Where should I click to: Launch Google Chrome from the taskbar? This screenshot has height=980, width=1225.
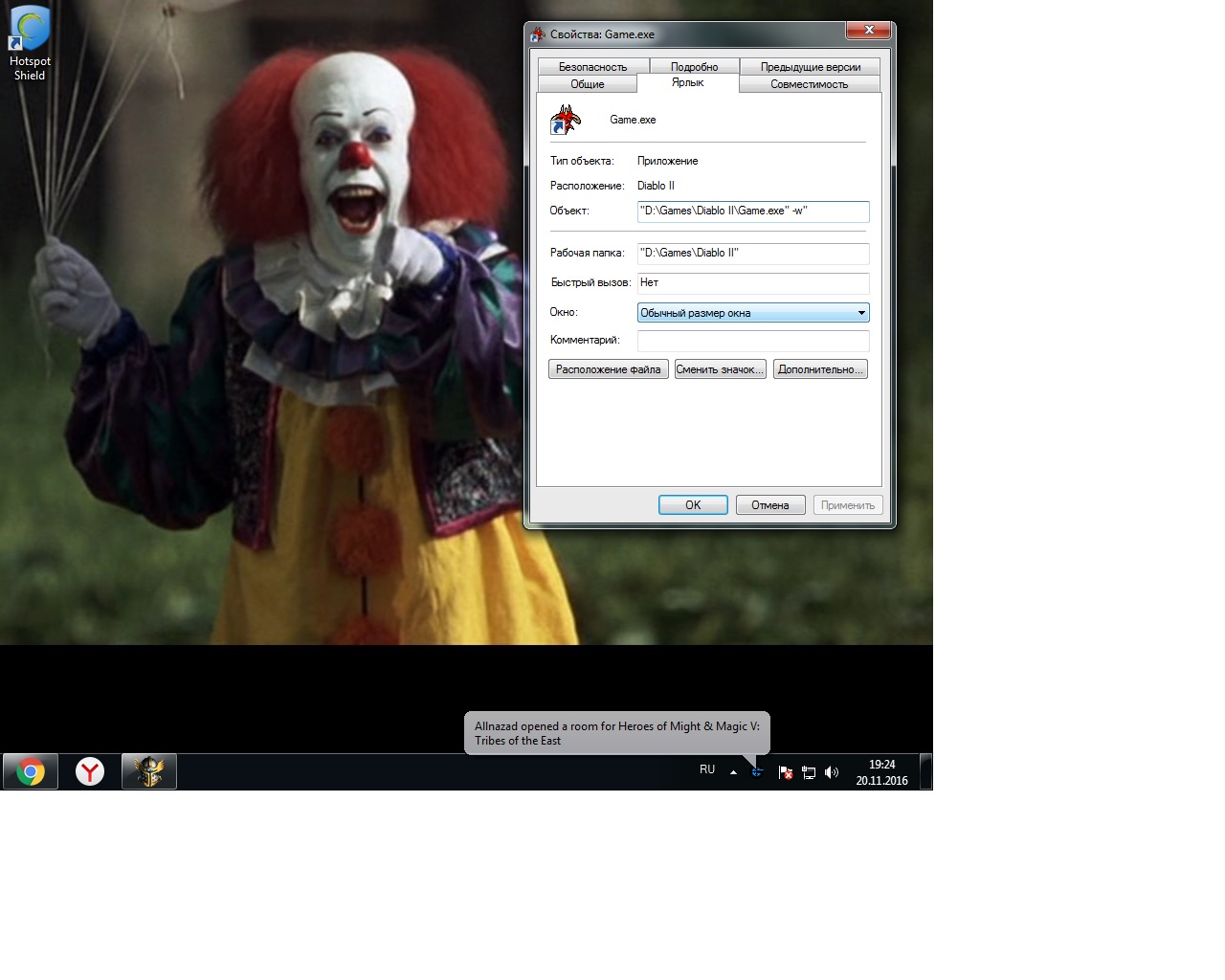pyautogui.click(x=31, y=771)
